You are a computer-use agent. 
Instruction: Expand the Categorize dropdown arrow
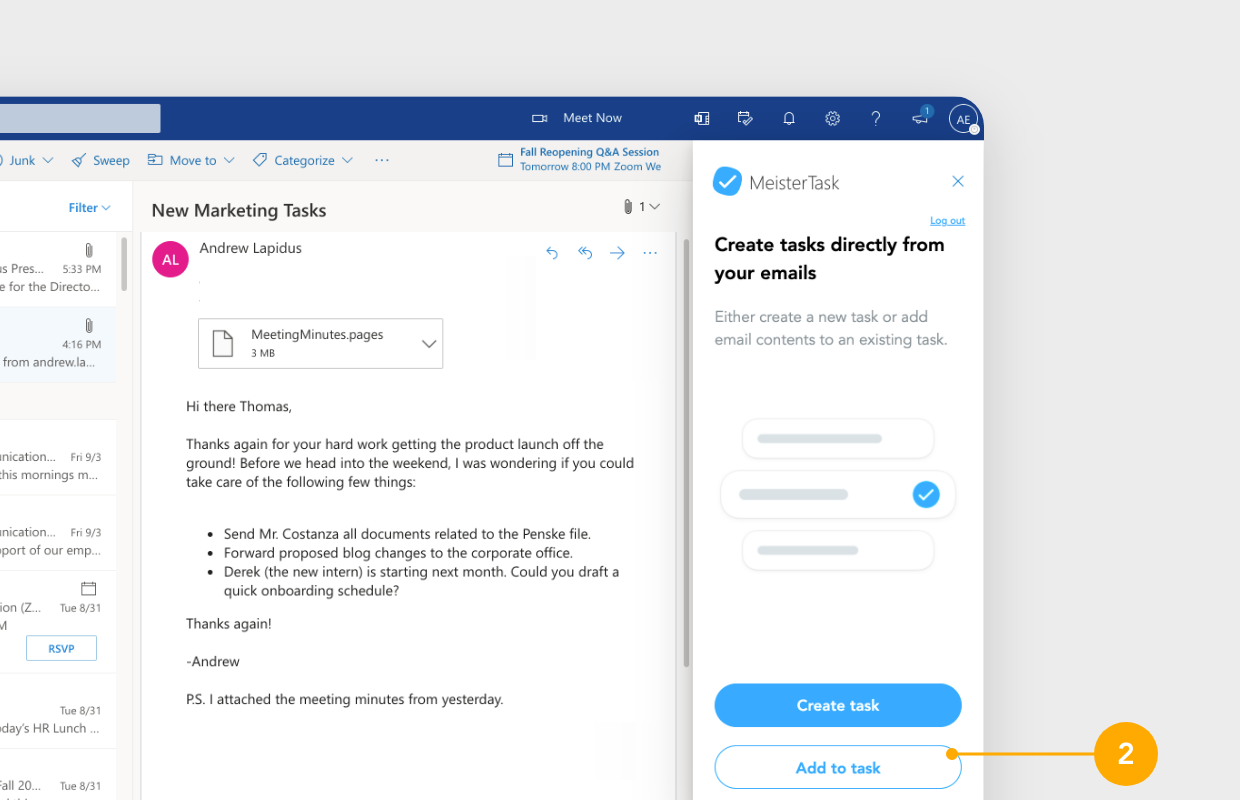point(347,160)
